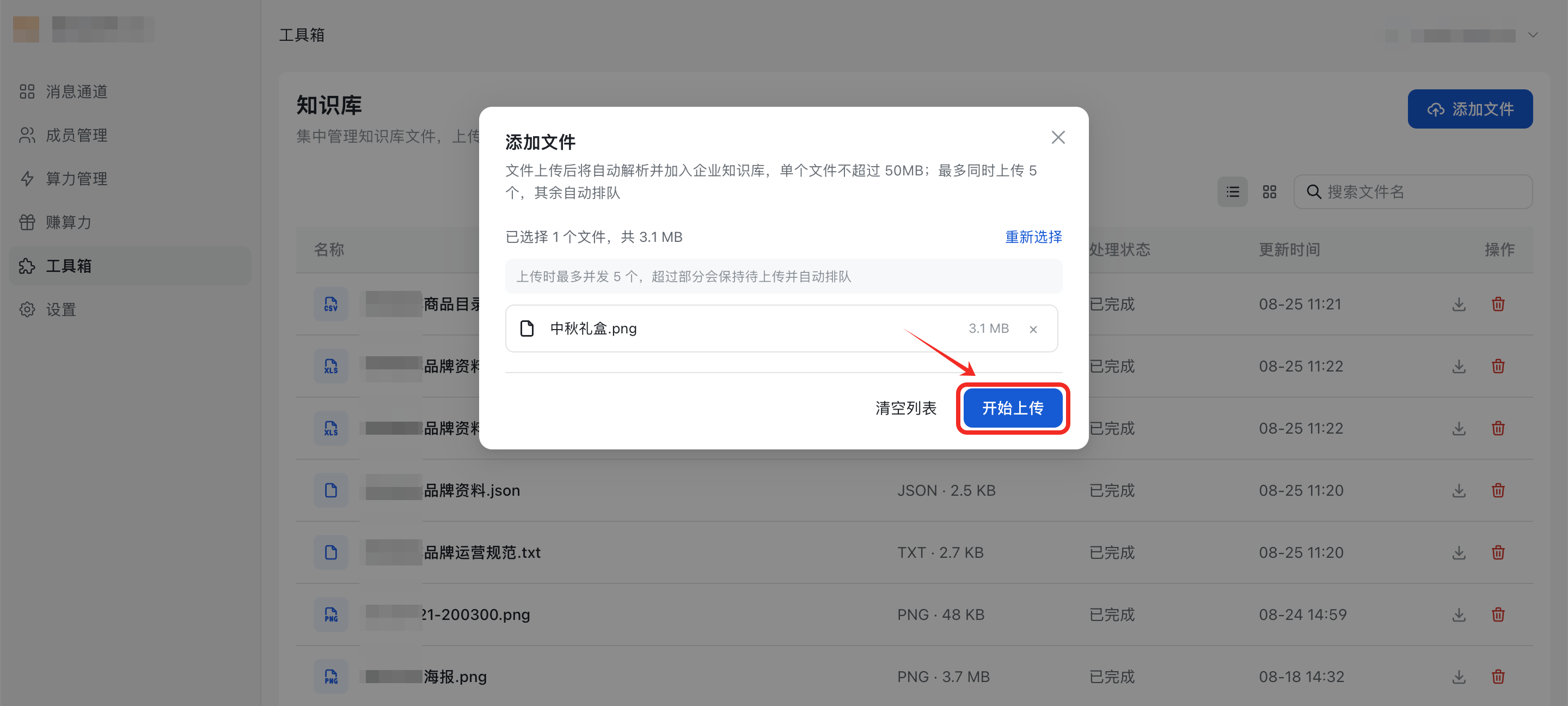This screenshot has height=706, width=1568.
Task: Click the 处理状态 column header
Action: pos(1119,249)
